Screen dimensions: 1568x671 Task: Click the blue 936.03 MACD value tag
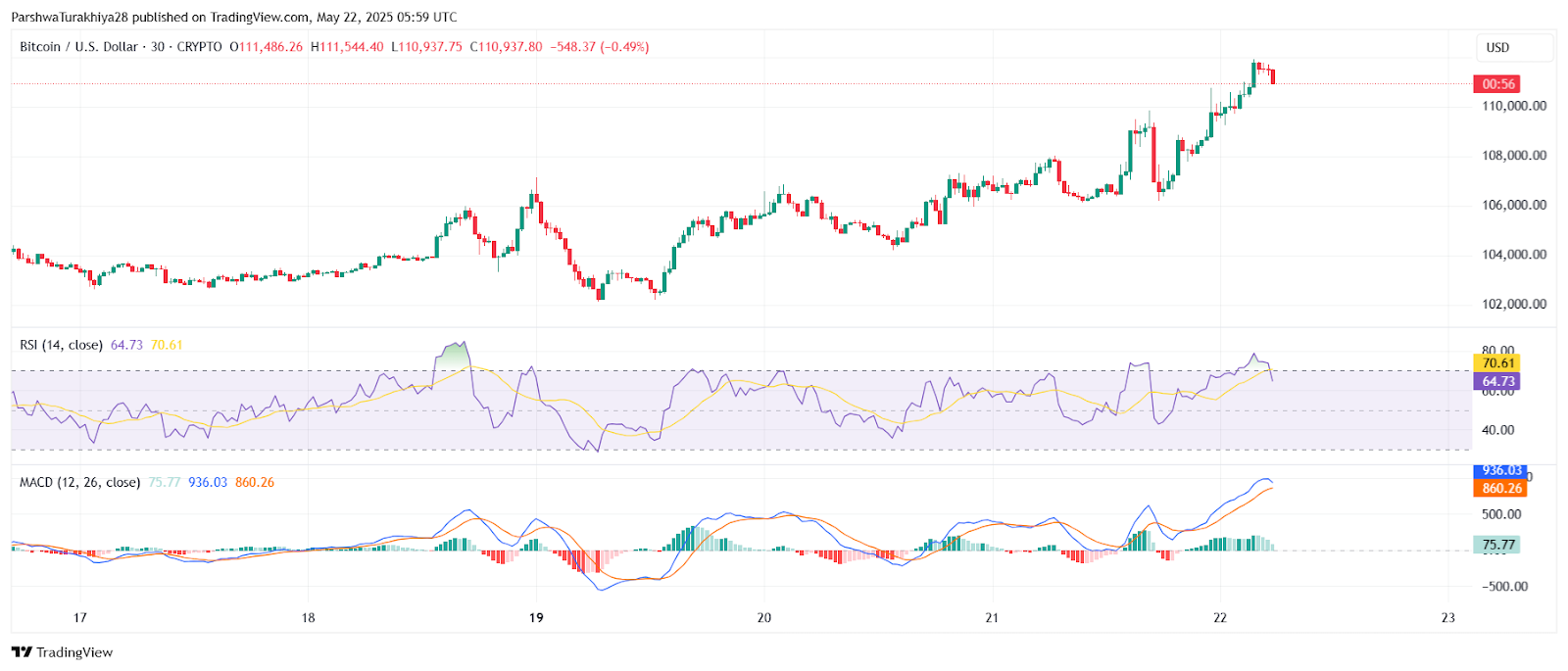pos(1500,471)
